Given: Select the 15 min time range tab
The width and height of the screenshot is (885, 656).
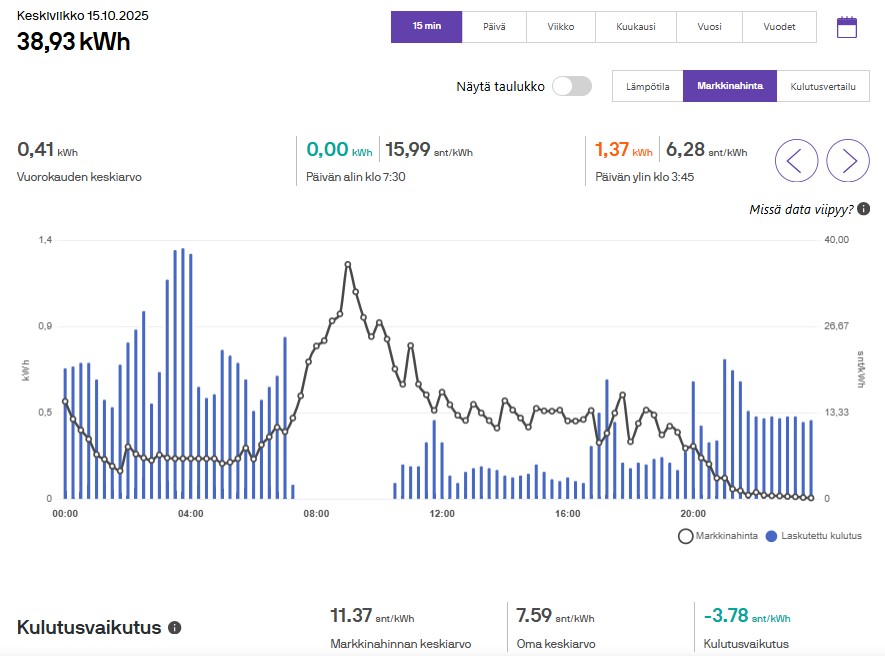Looking at the screenshot, I should pyautogui.click(x=427, y=27).
